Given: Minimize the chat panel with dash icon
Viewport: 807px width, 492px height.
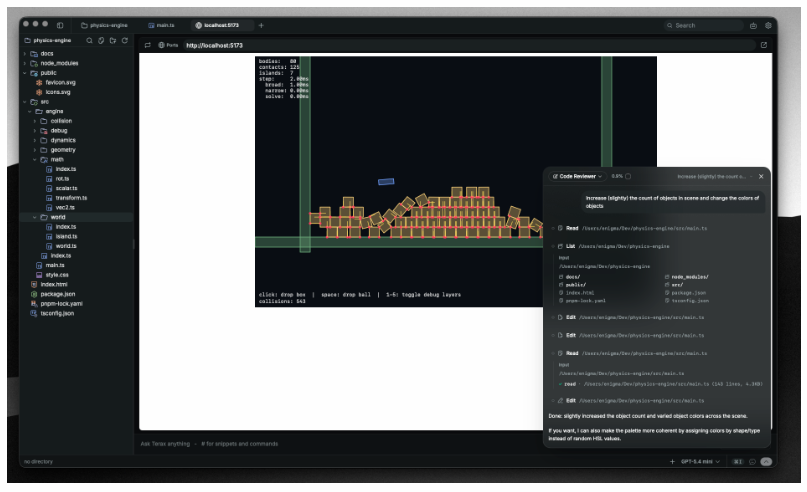Looking at the screenshot, I should tap(751, 177).
